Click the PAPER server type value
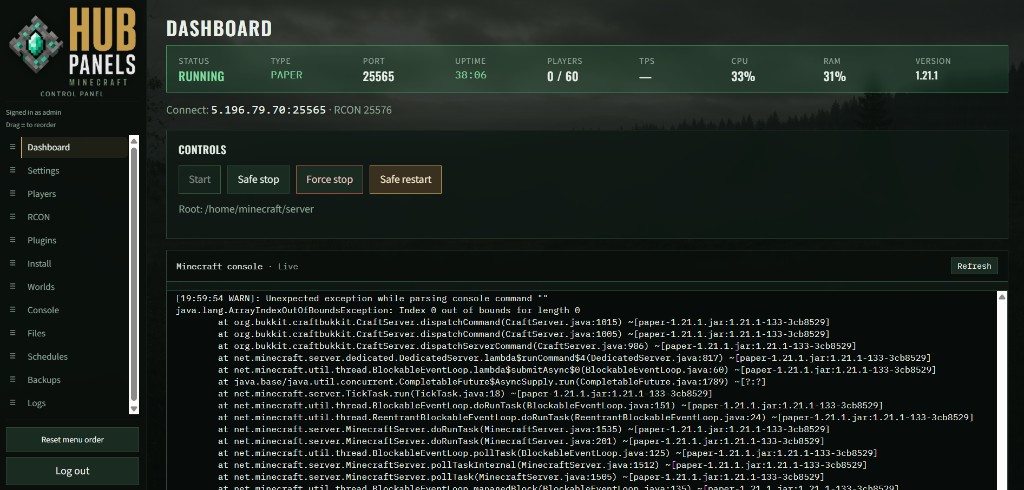Viewport: 1024px width, 490px height. pos(287,75)
